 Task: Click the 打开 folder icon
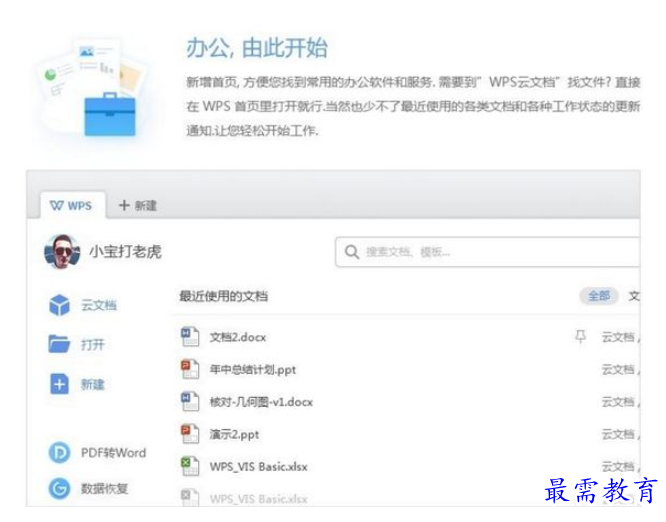(x=59, y=344)
